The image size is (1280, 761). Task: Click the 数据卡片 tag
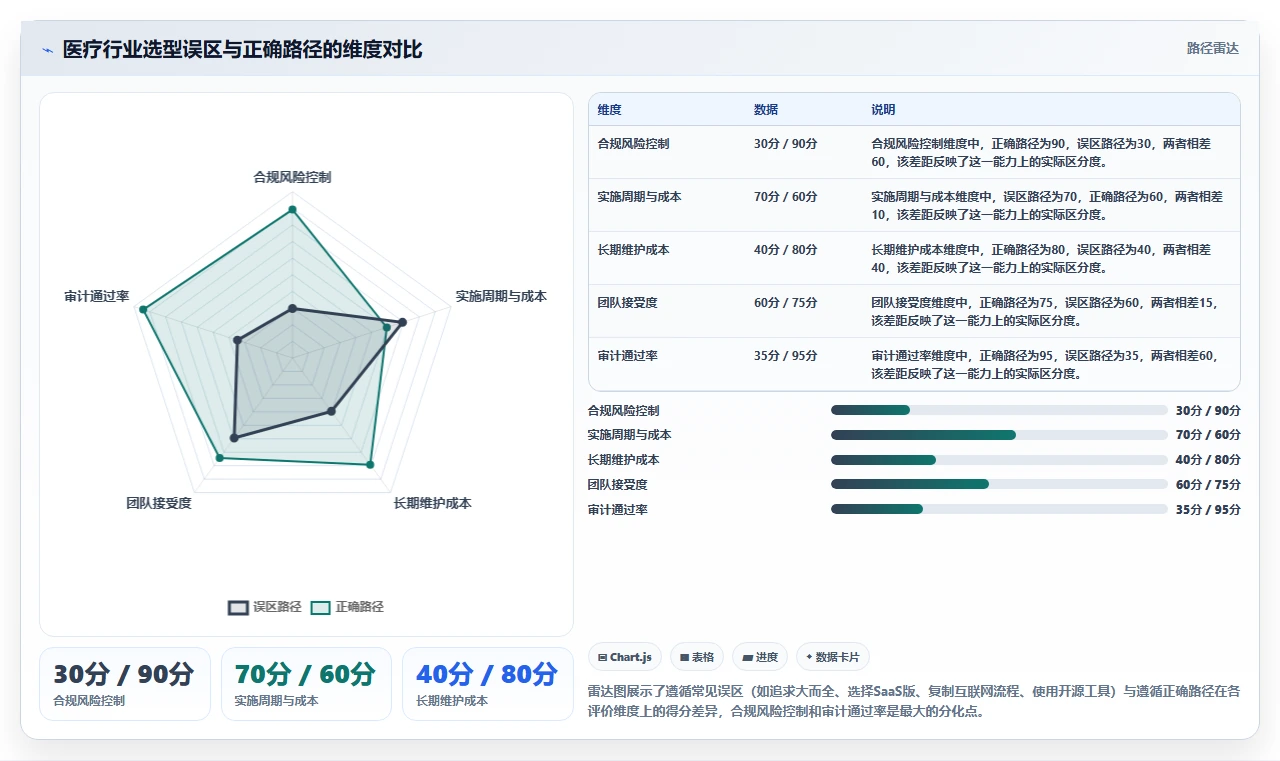[x=833, y=657]
